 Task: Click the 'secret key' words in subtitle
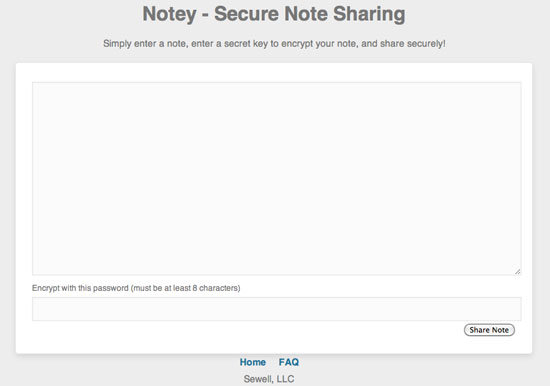246,44
